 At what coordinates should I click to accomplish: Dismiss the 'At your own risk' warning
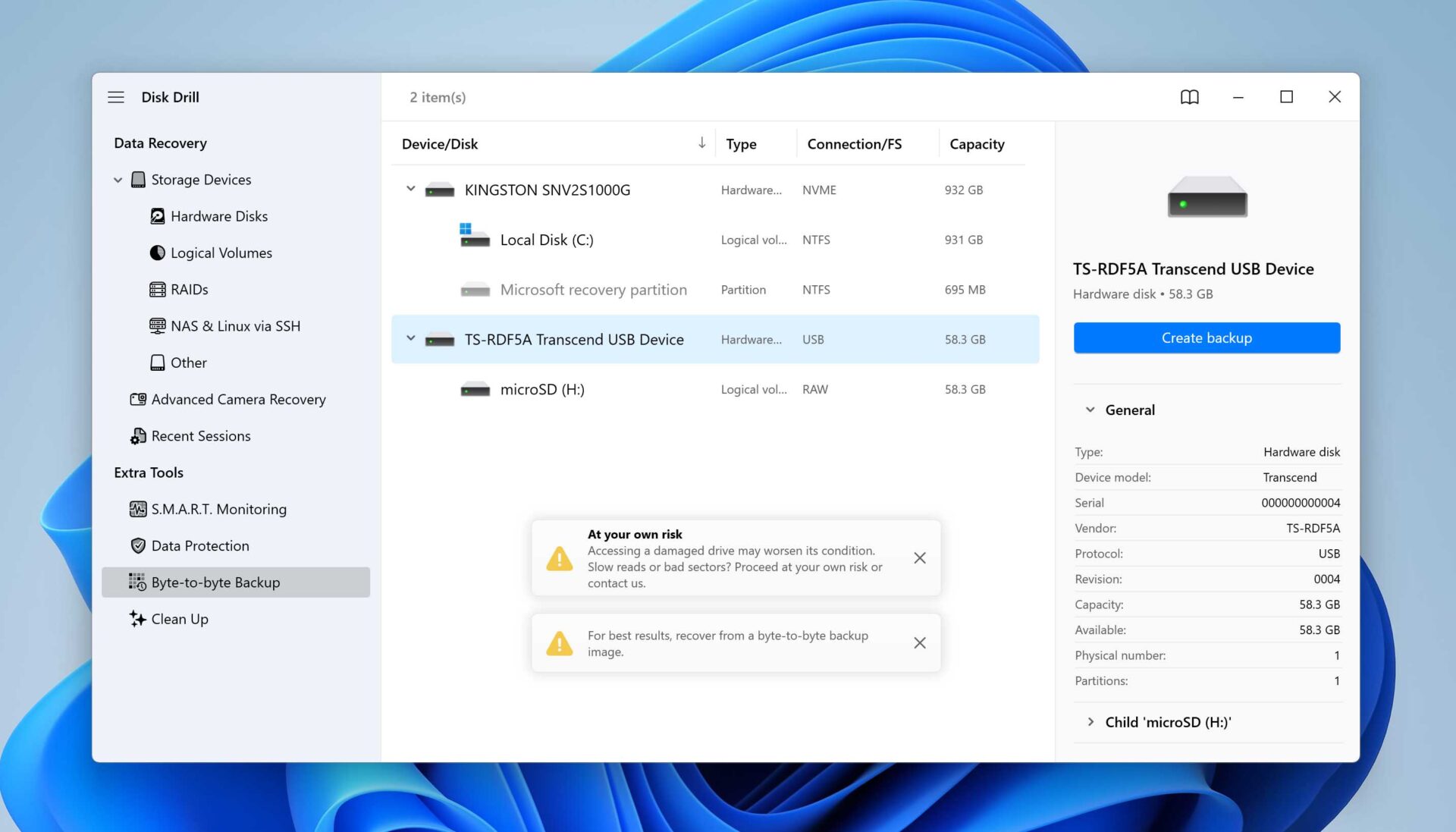(919, 558)
